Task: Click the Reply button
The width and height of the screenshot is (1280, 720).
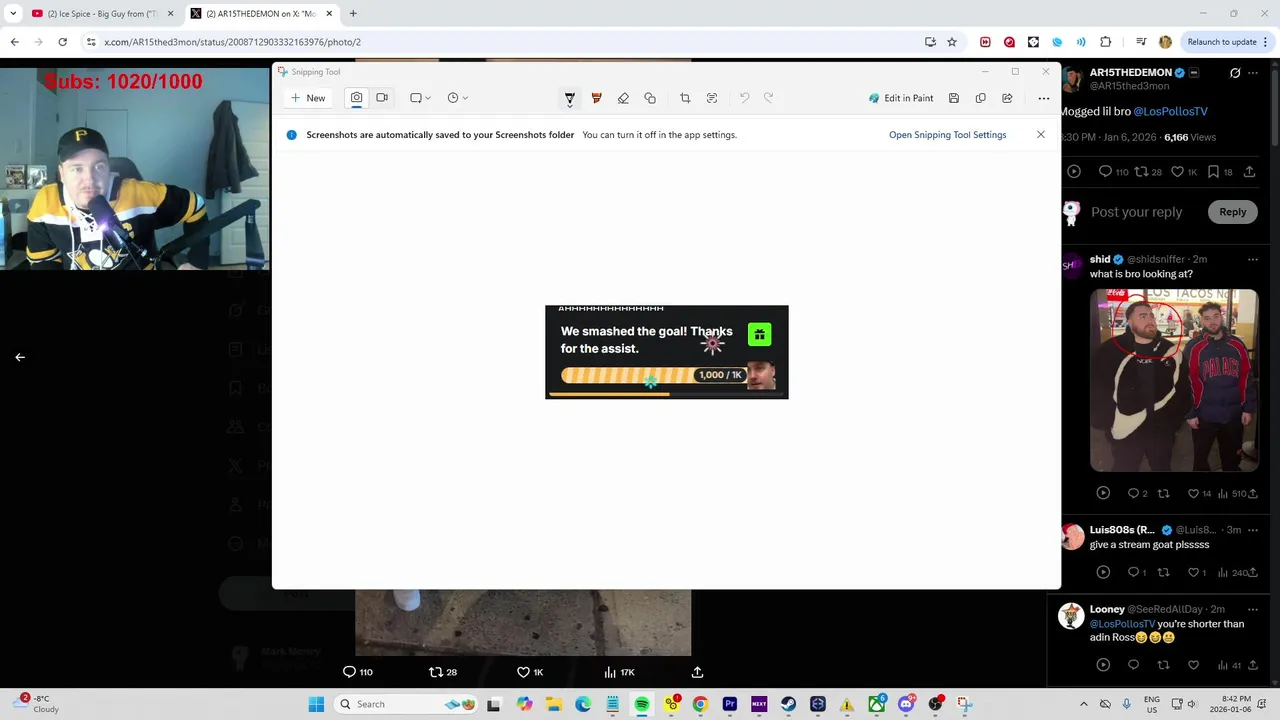Action: tap(1233, 212)
